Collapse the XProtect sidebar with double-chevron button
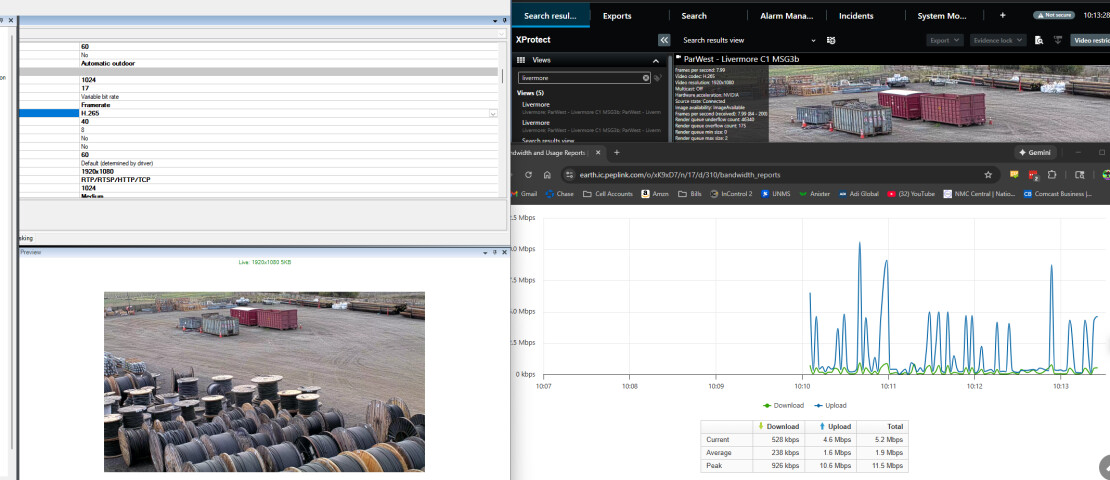1110x480 pixels. tap(664, 40)
